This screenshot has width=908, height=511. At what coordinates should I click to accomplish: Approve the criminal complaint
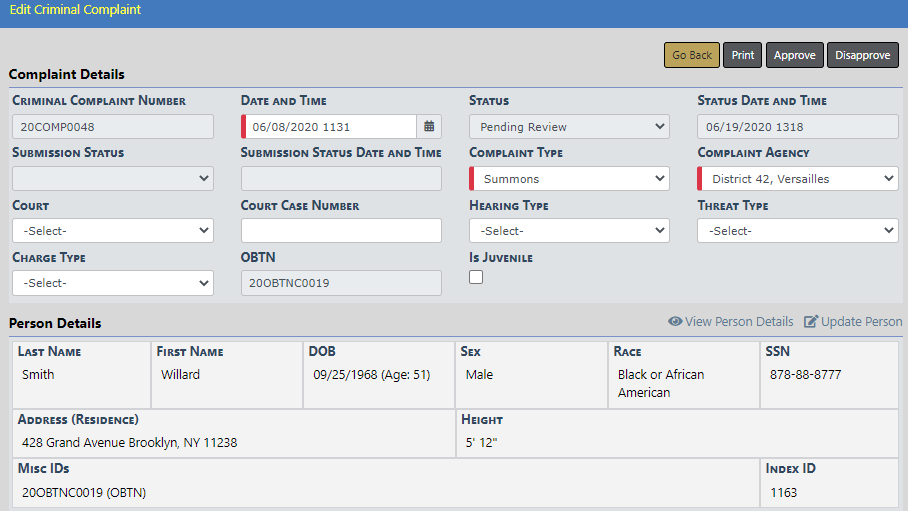tap(794, 56)
